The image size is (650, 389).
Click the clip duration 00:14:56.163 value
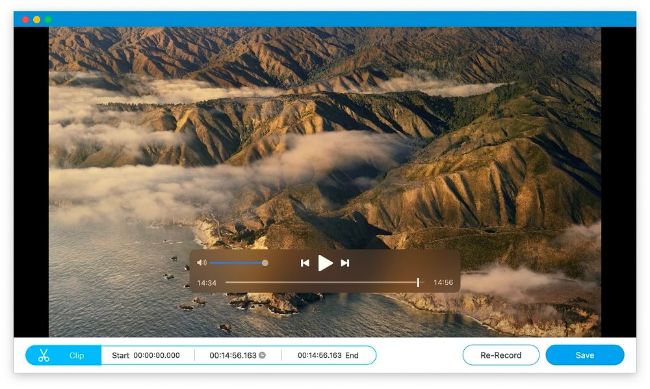tap(233, 355)
